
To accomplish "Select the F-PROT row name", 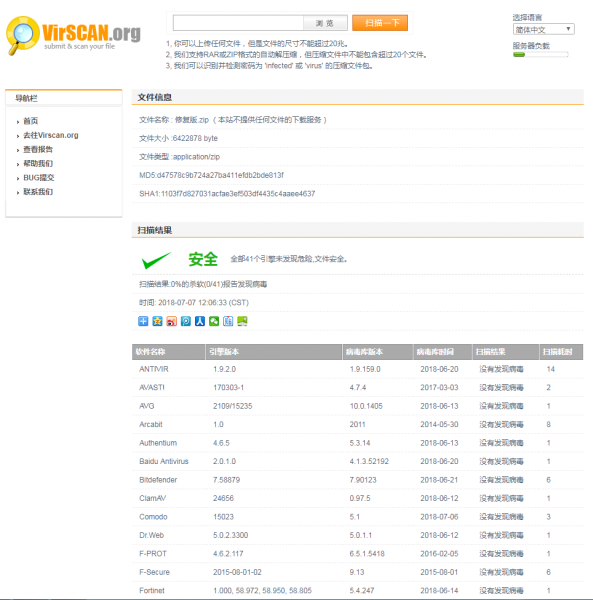I will 153,554.
